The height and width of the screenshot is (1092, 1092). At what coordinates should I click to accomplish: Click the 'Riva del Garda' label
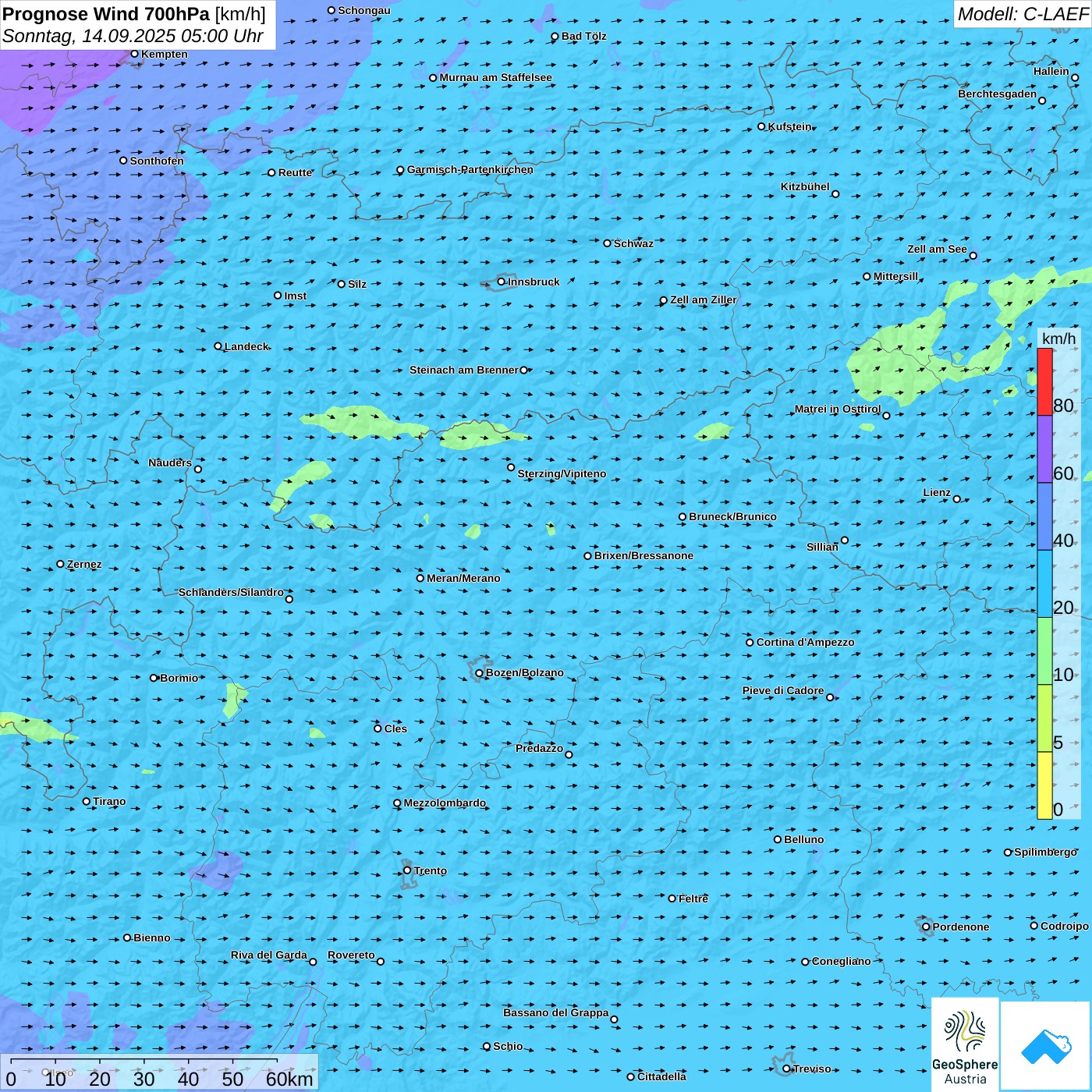click(x=269, y=955)
